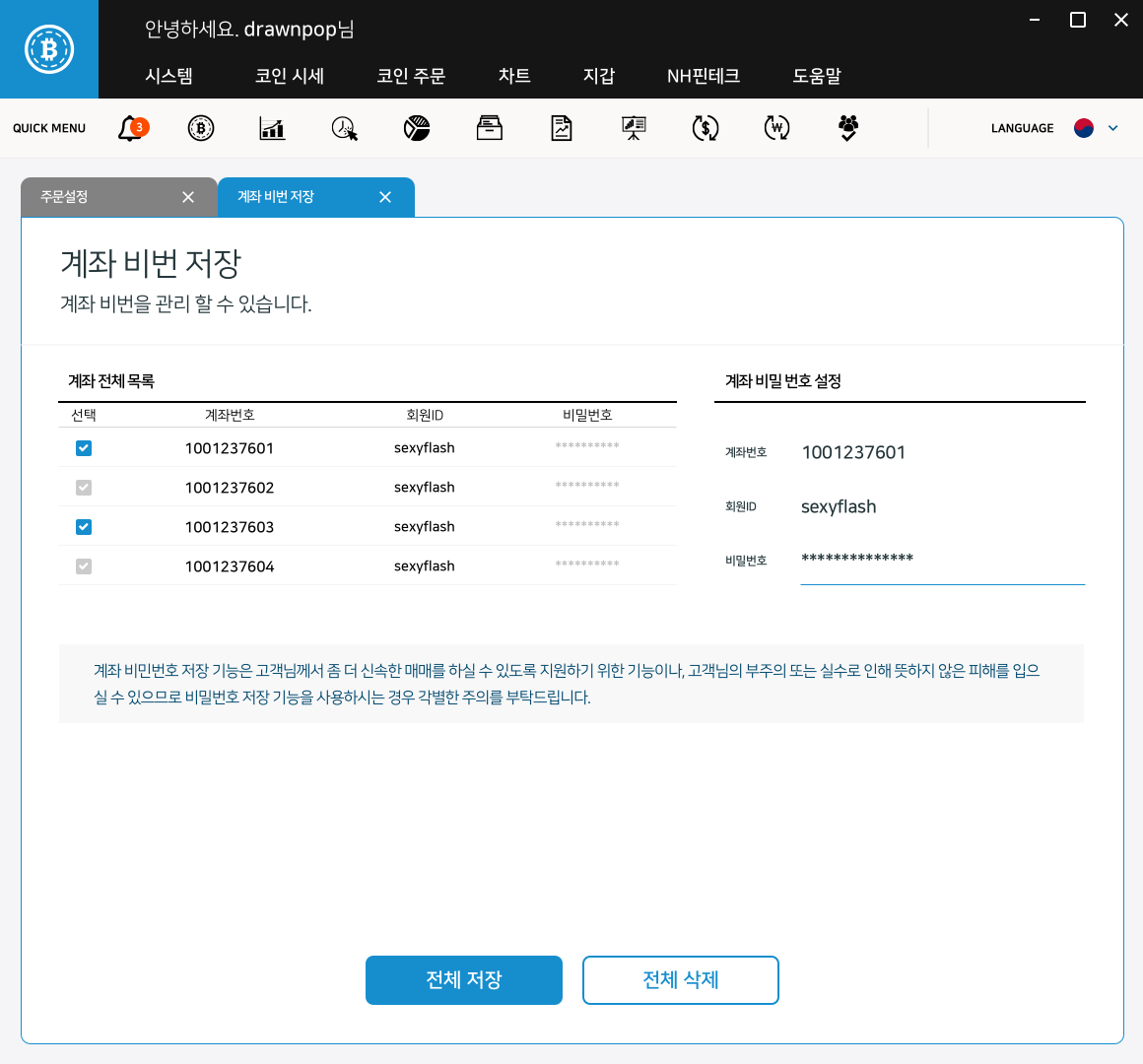Click the won currency exchange icon
The width and height of the screenshot is (1143, 1064).
click(776, 128)
